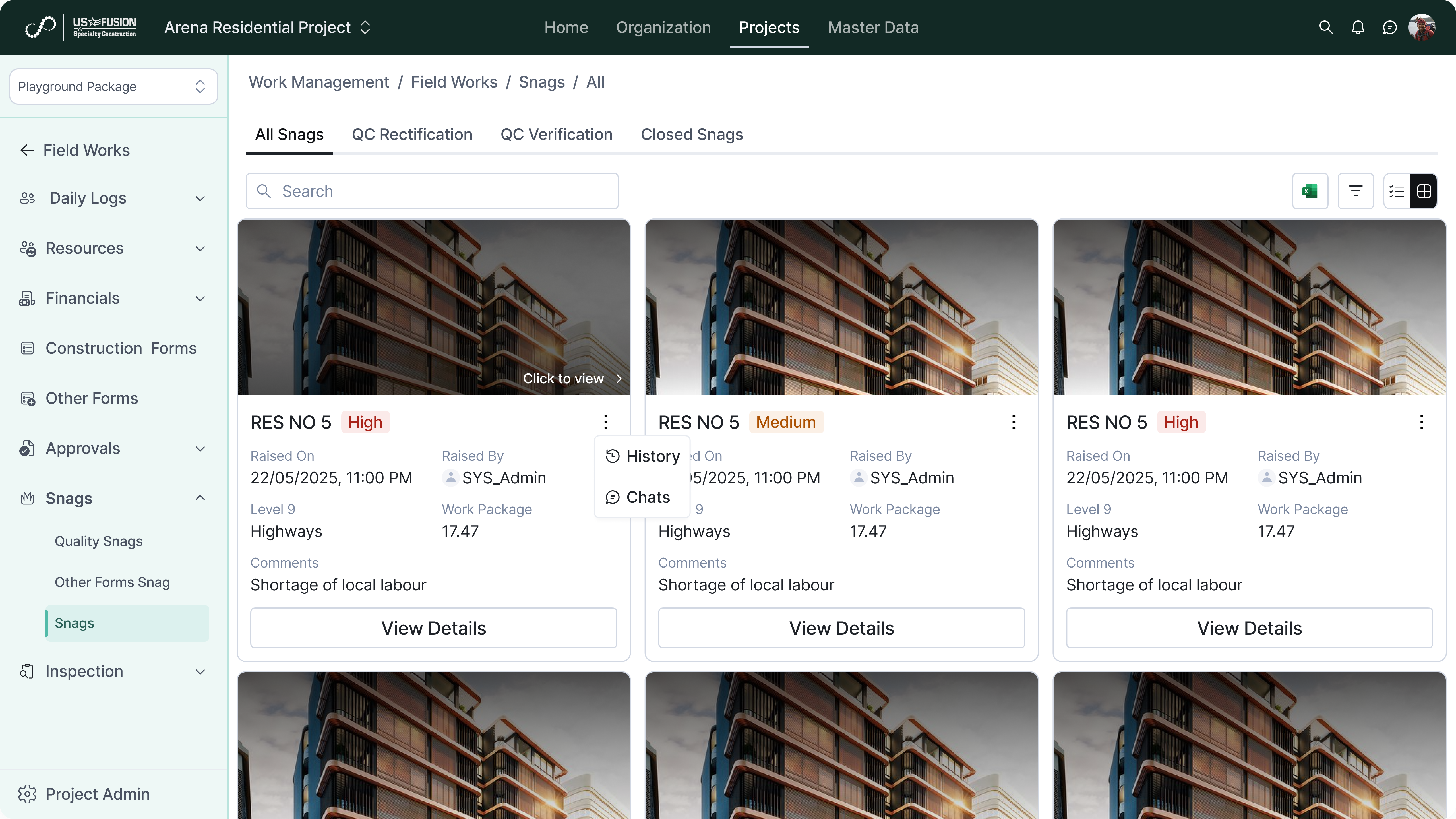Viewport: 1456px width, 819px height.
Task: Open Work Management breadcrumb
Action: [319, 82]
